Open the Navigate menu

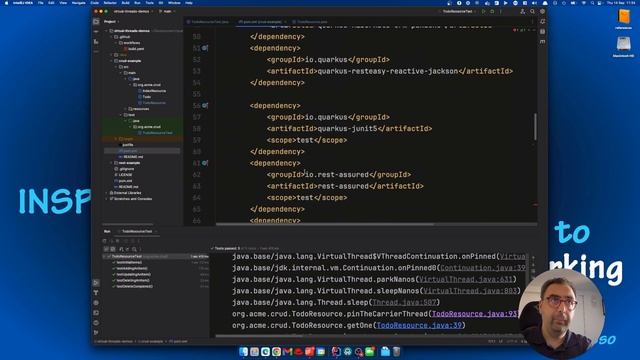(79, 3)
